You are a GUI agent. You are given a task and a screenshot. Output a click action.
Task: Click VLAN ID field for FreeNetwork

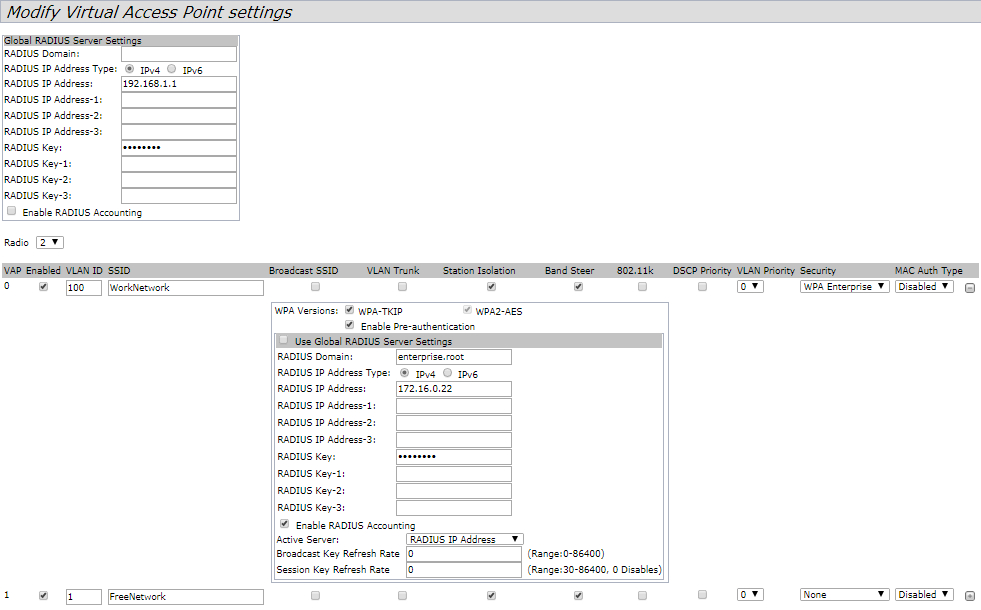click(x=84, y=597)
